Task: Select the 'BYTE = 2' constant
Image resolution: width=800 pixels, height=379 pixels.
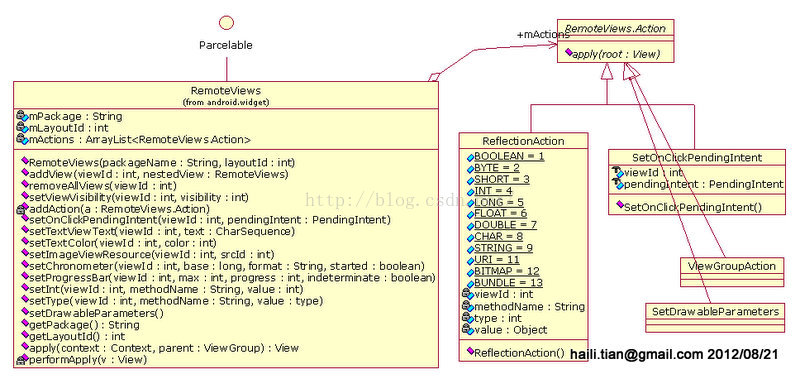Action: (x=497, y=168)
